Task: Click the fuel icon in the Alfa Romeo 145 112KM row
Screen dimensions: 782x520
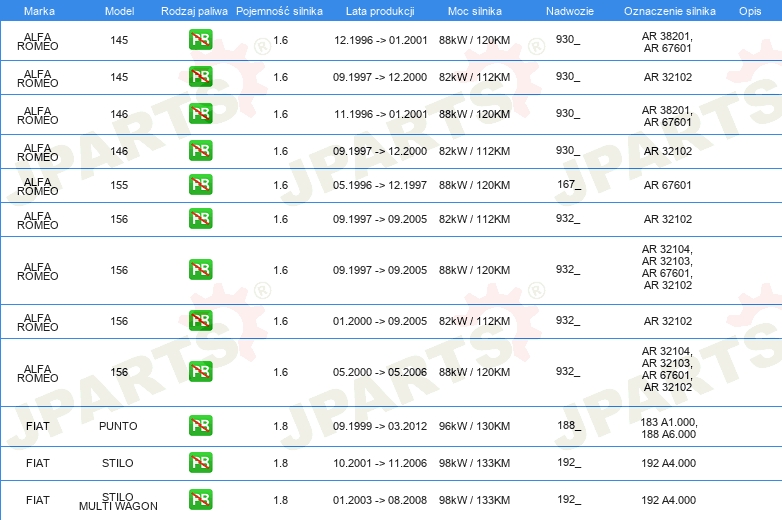Action: 200,77
